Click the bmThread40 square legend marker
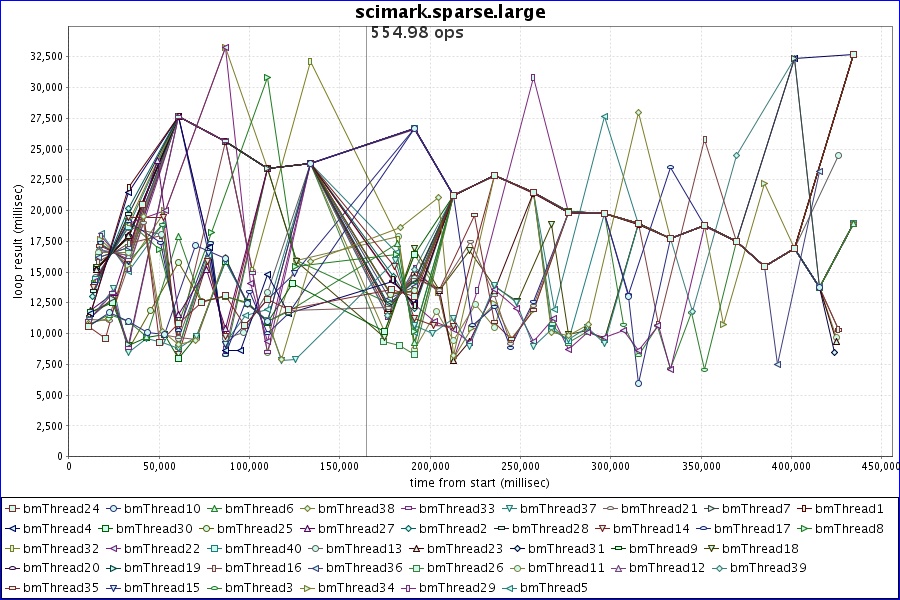This screenshot has width=900, height=600. click(215, 548)
